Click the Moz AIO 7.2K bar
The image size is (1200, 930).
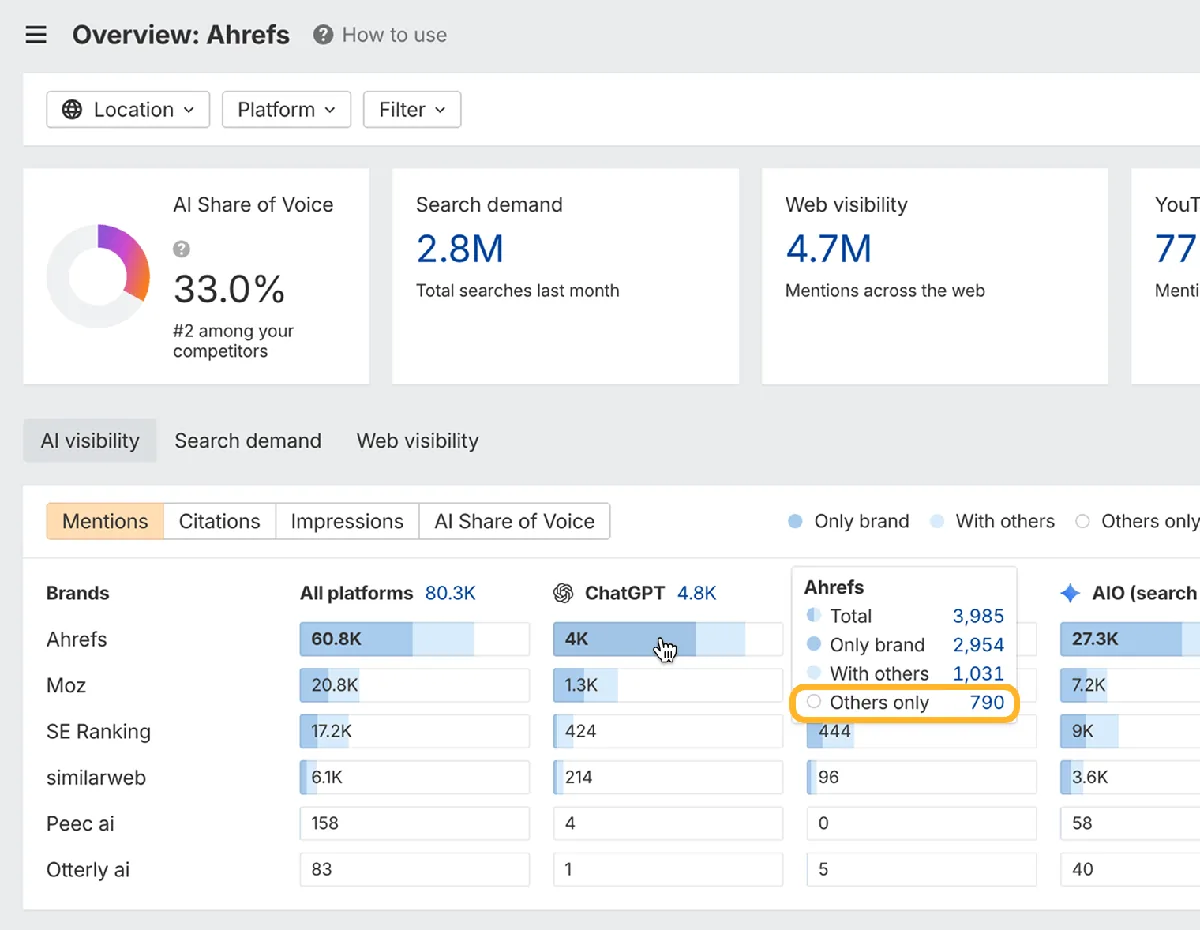(1130, 685)
